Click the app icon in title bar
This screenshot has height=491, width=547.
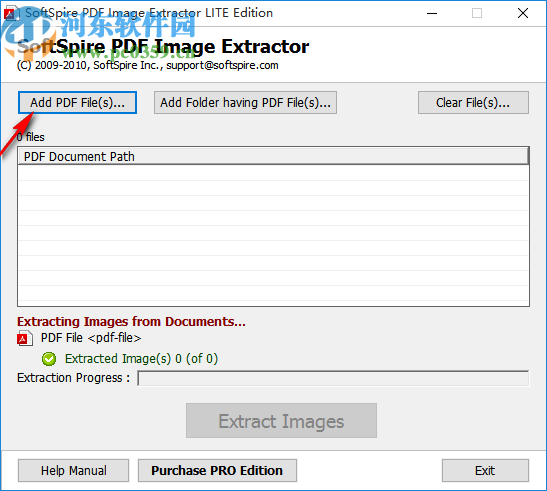click(x=11, y=13)
